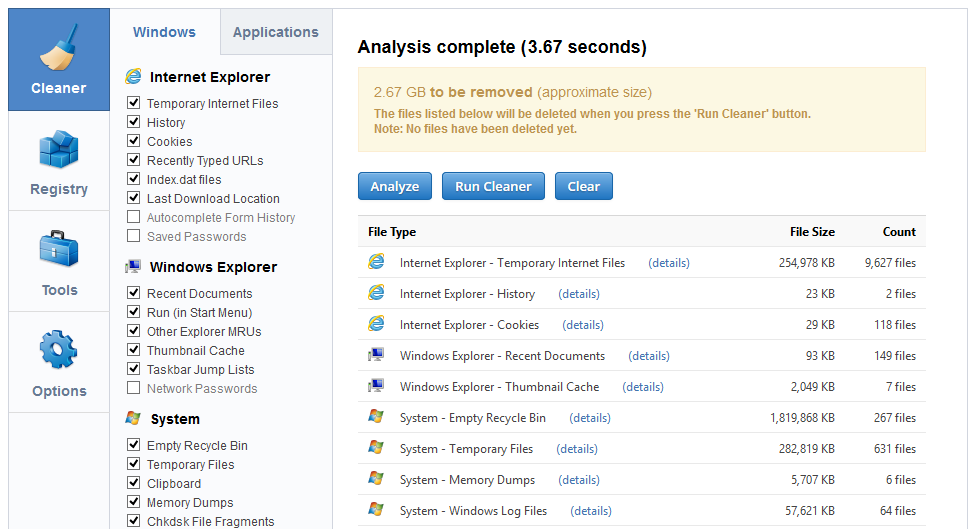The width and height of the screenshot is (977, 529).
Task: Open details for Internet Explorer History
Action: (x=579, y=294)
